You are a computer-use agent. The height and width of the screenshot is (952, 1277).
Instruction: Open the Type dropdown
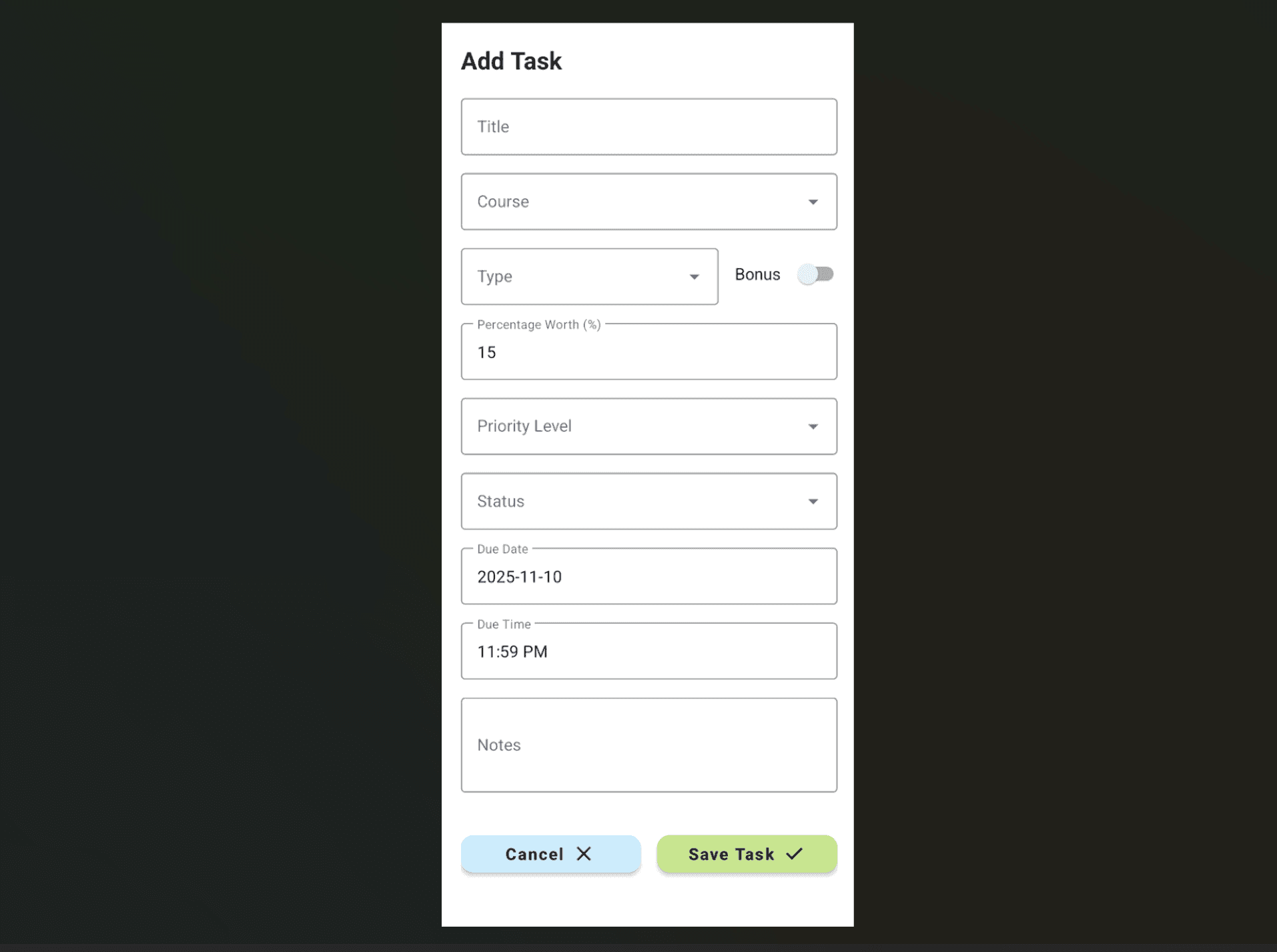click(589, 276)
